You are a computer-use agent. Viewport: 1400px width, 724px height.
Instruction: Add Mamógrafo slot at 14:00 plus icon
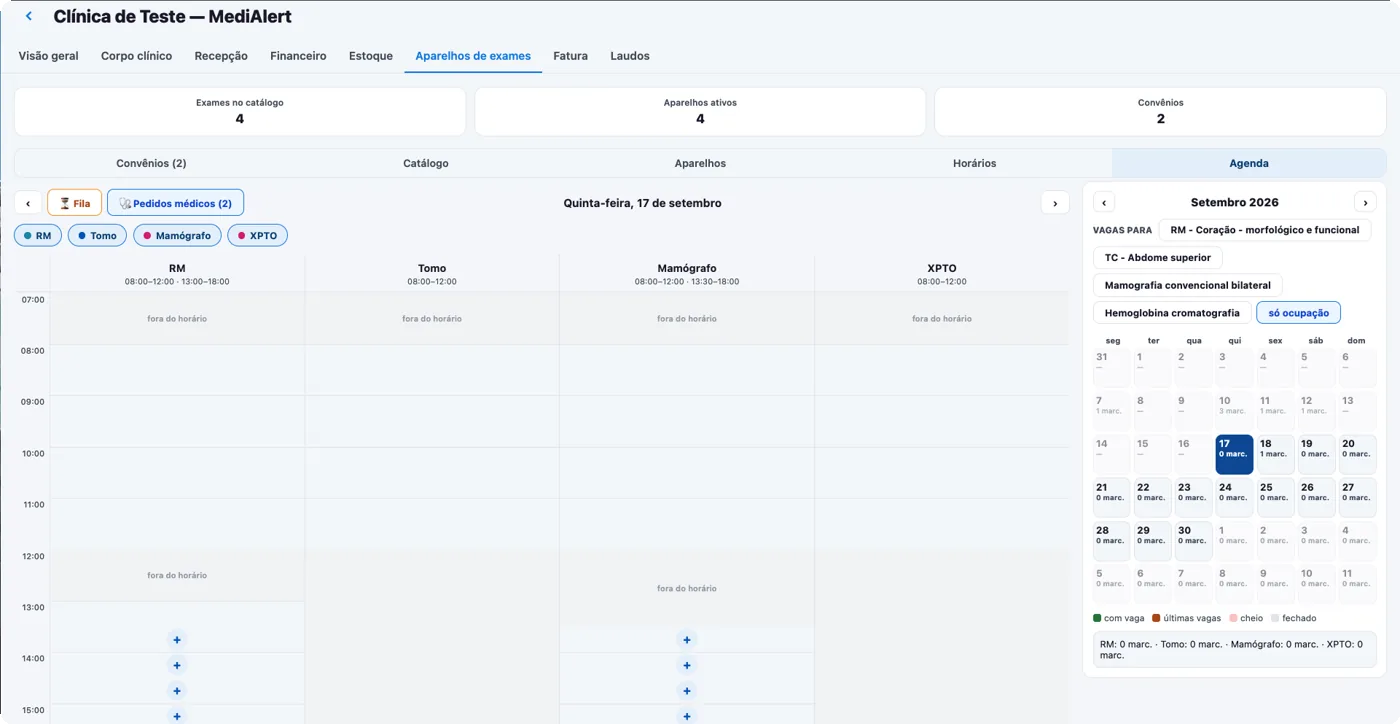[x=687, y=666]
